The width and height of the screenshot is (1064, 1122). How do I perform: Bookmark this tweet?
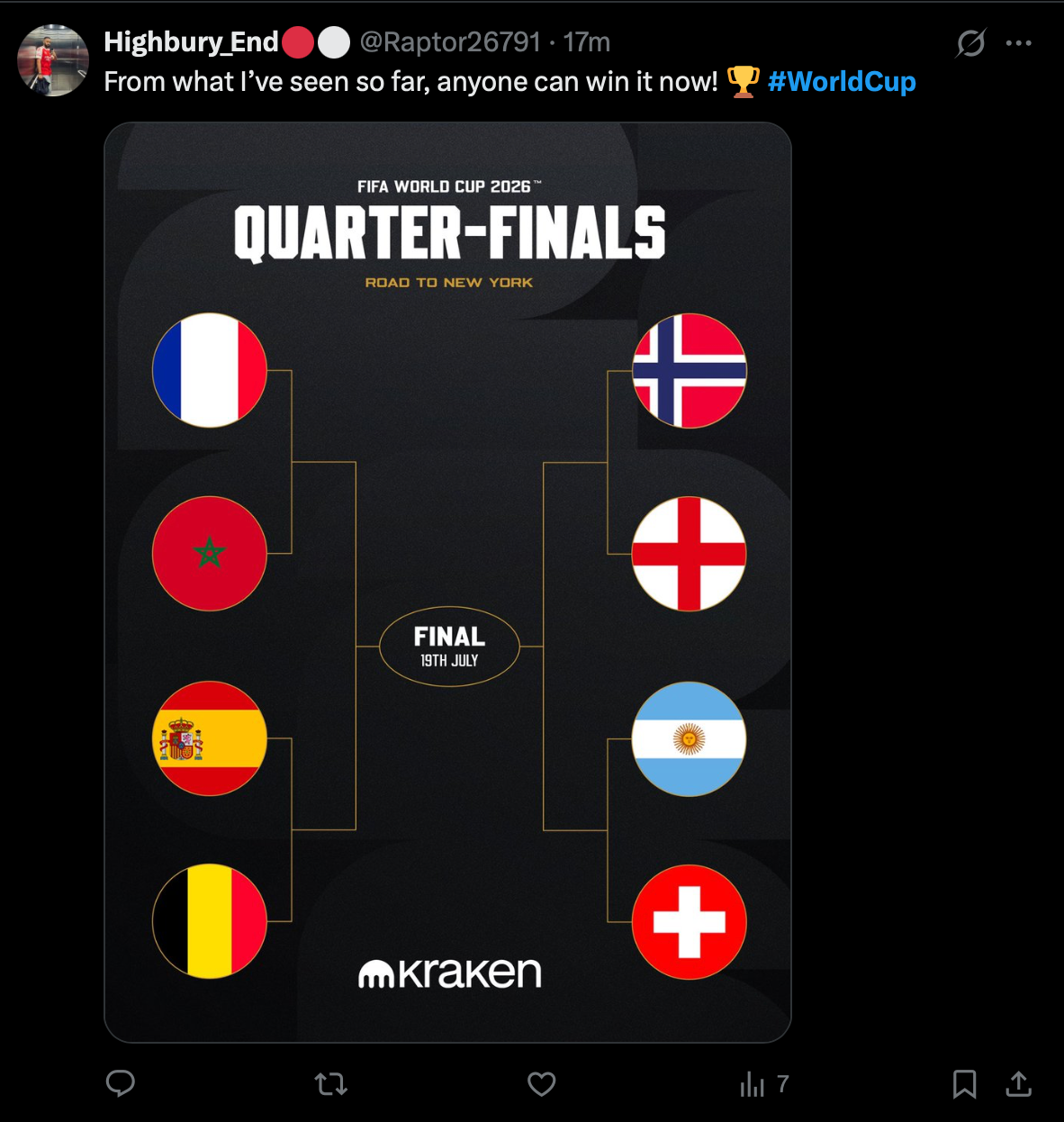coord(964,1083)
